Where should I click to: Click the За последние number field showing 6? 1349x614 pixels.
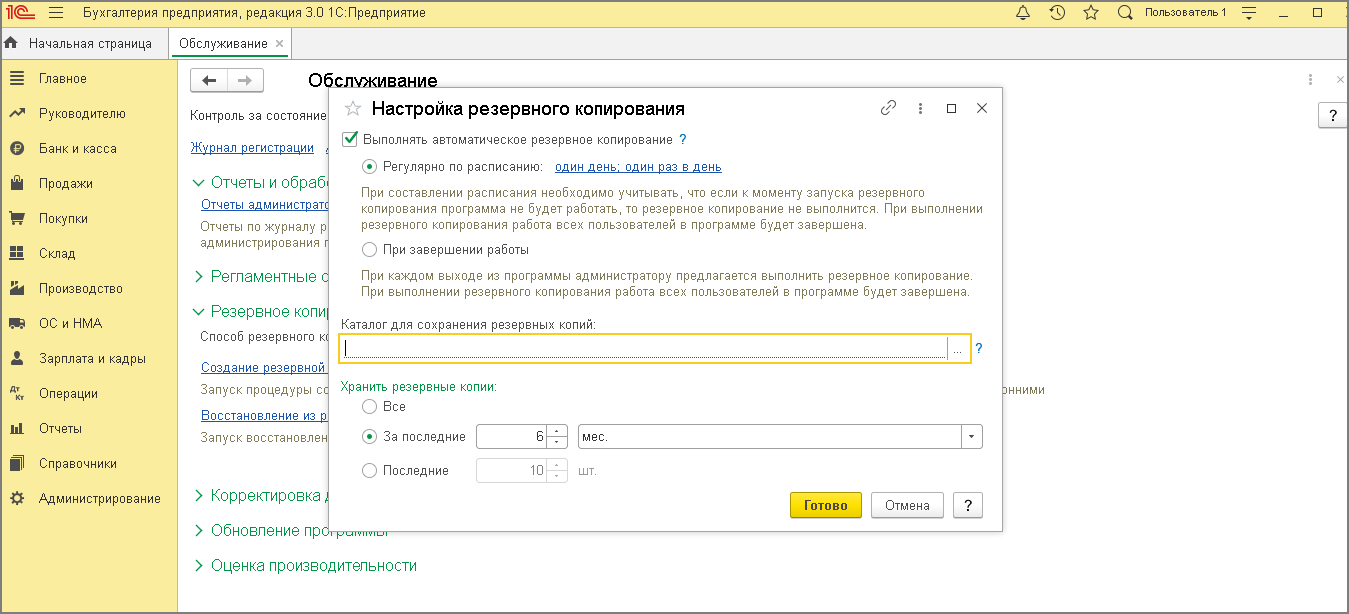coord(513,437)
